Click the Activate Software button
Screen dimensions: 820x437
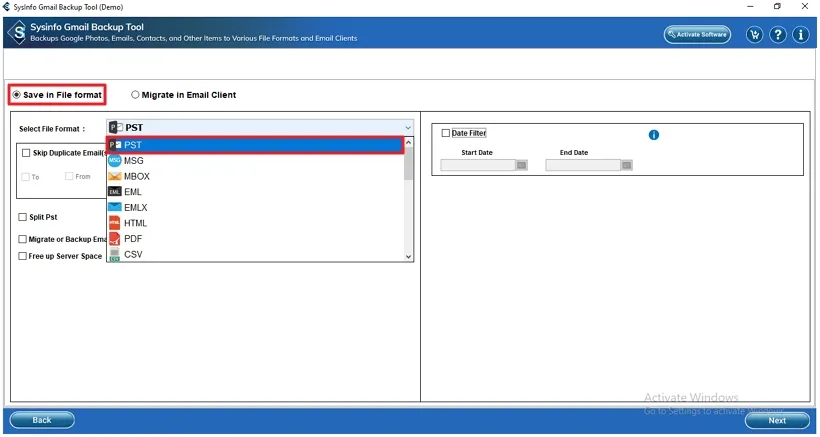click(697, 35)
